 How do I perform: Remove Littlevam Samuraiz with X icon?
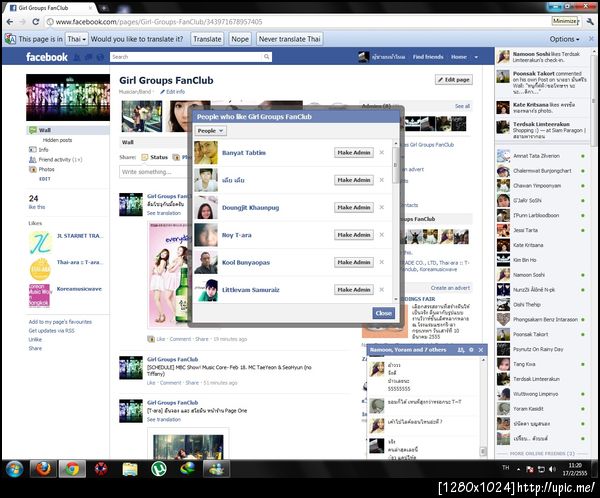point(382,289)
